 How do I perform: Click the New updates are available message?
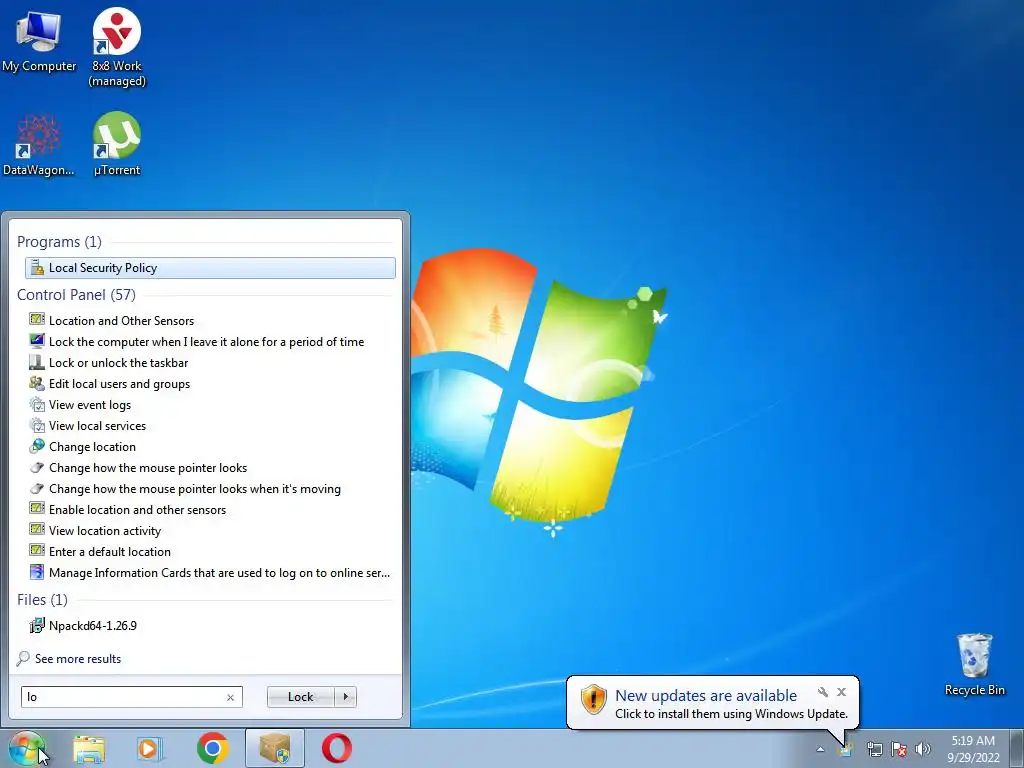(706, 696)
